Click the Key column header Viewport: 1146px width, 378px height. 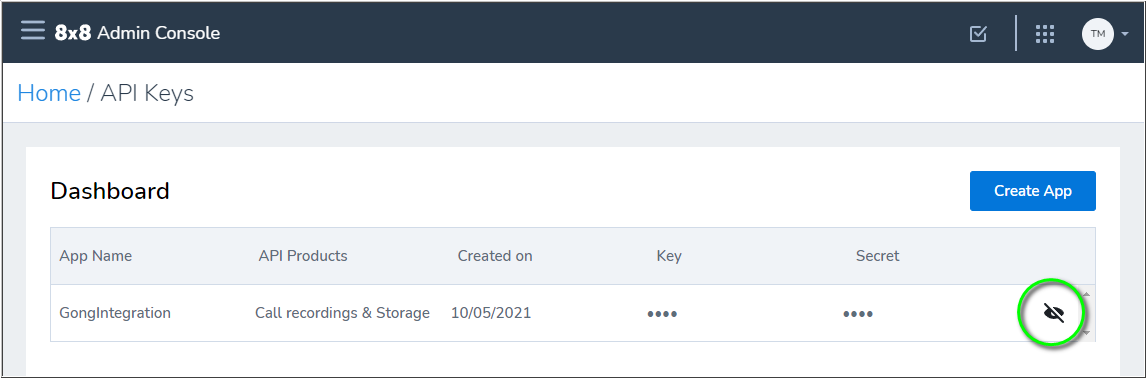pyautogui.click(x=669, y=256)
